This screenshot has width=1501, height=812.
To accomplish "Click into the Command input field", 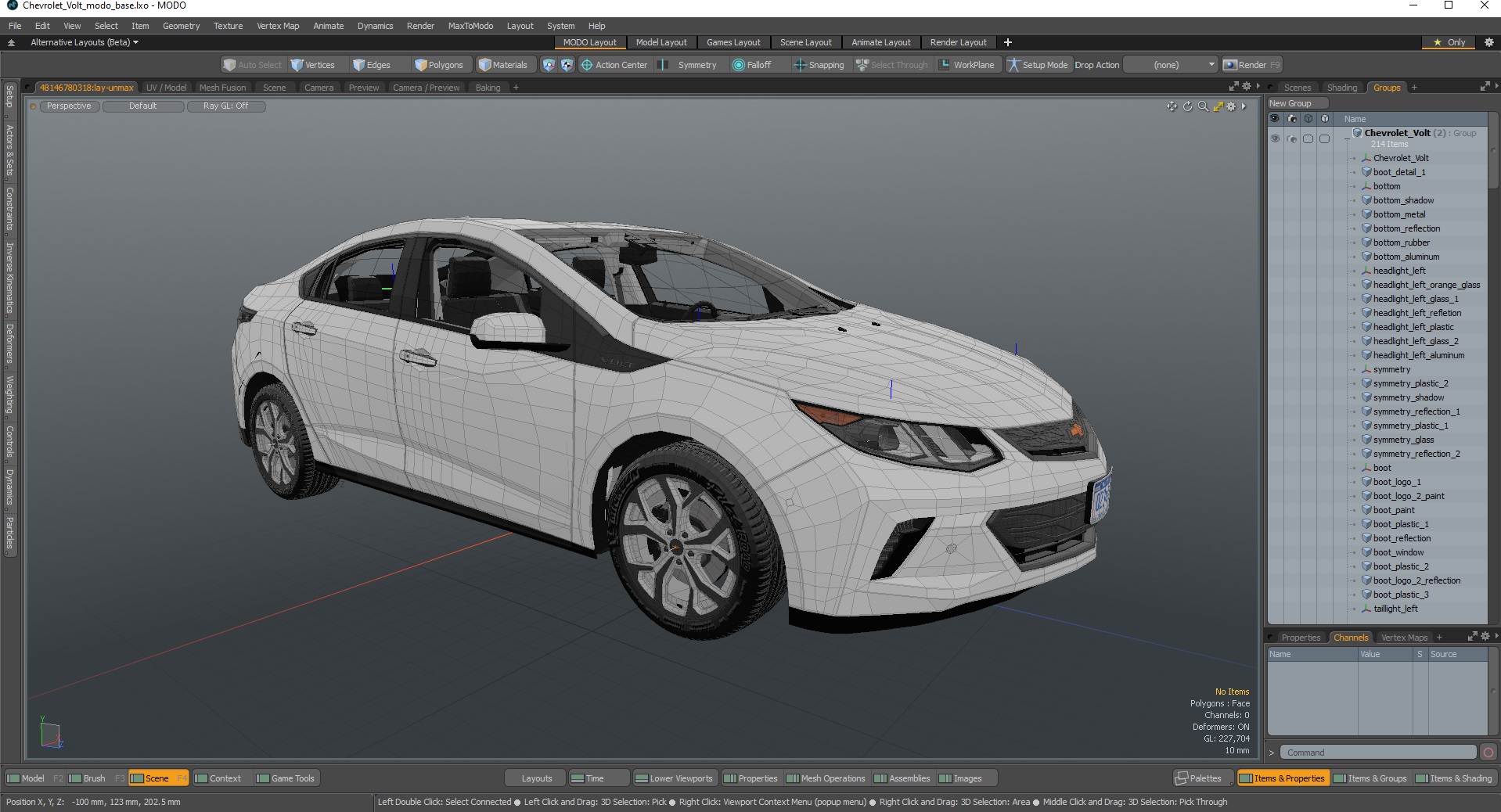I will point(1378,753).
